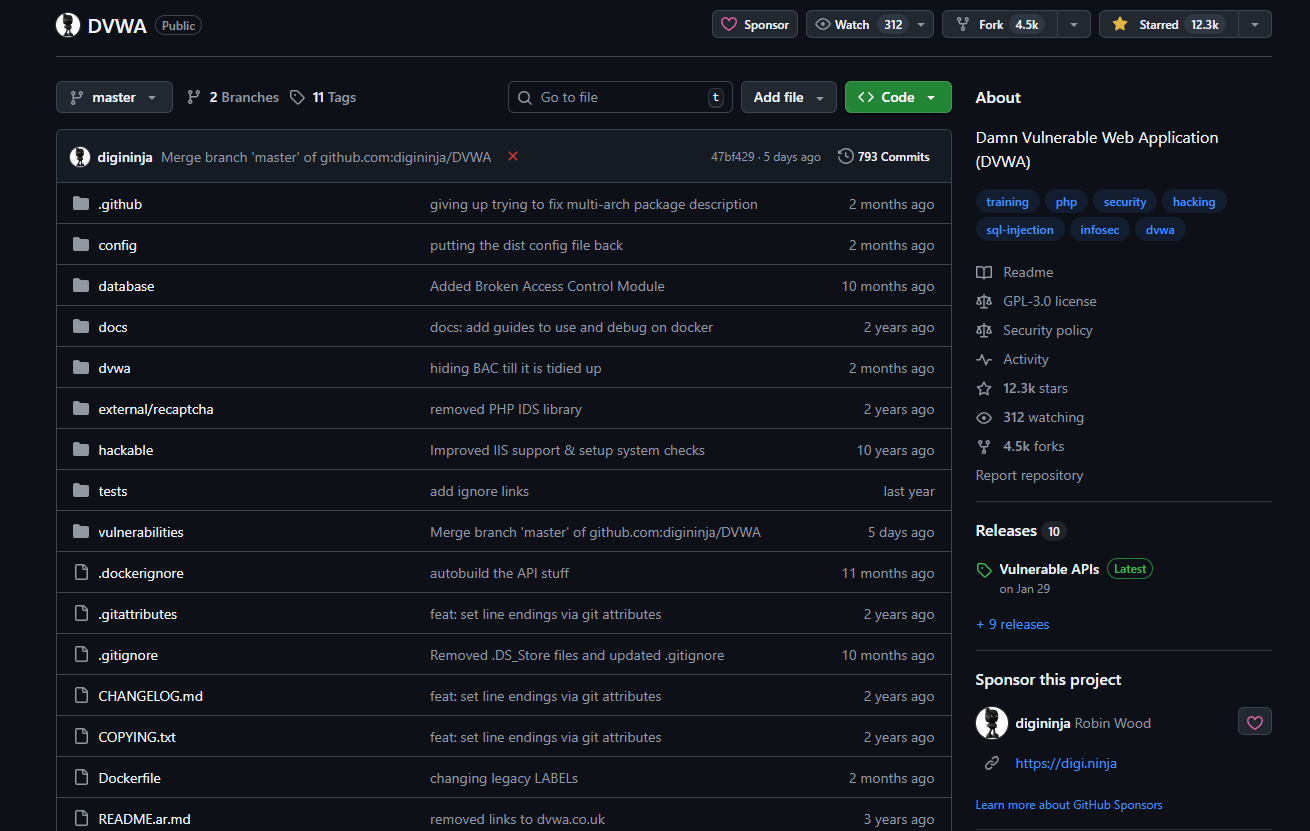Screen dimensions: 1310x831
Task: Open the Vulnerable APIs release
Action: [x=1049, y=569]
